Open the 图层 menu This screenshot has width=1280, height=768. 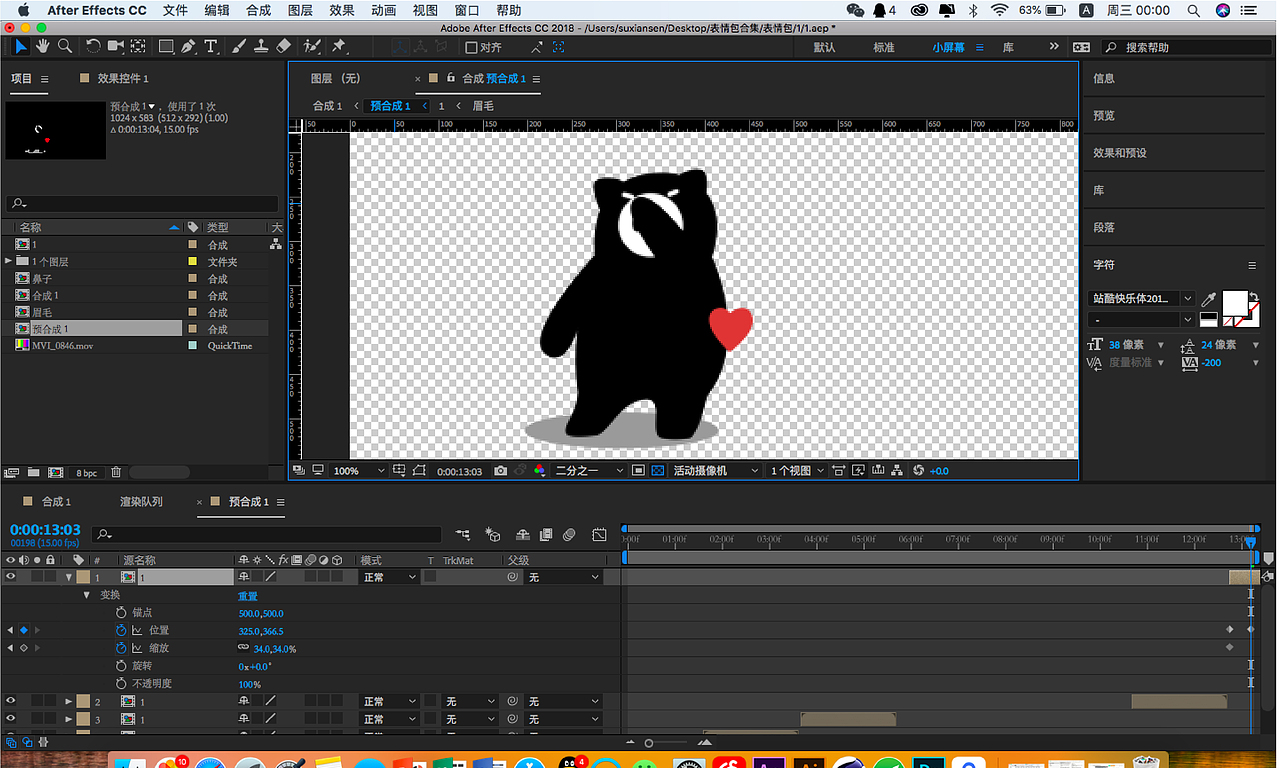[x=300, y=10]
